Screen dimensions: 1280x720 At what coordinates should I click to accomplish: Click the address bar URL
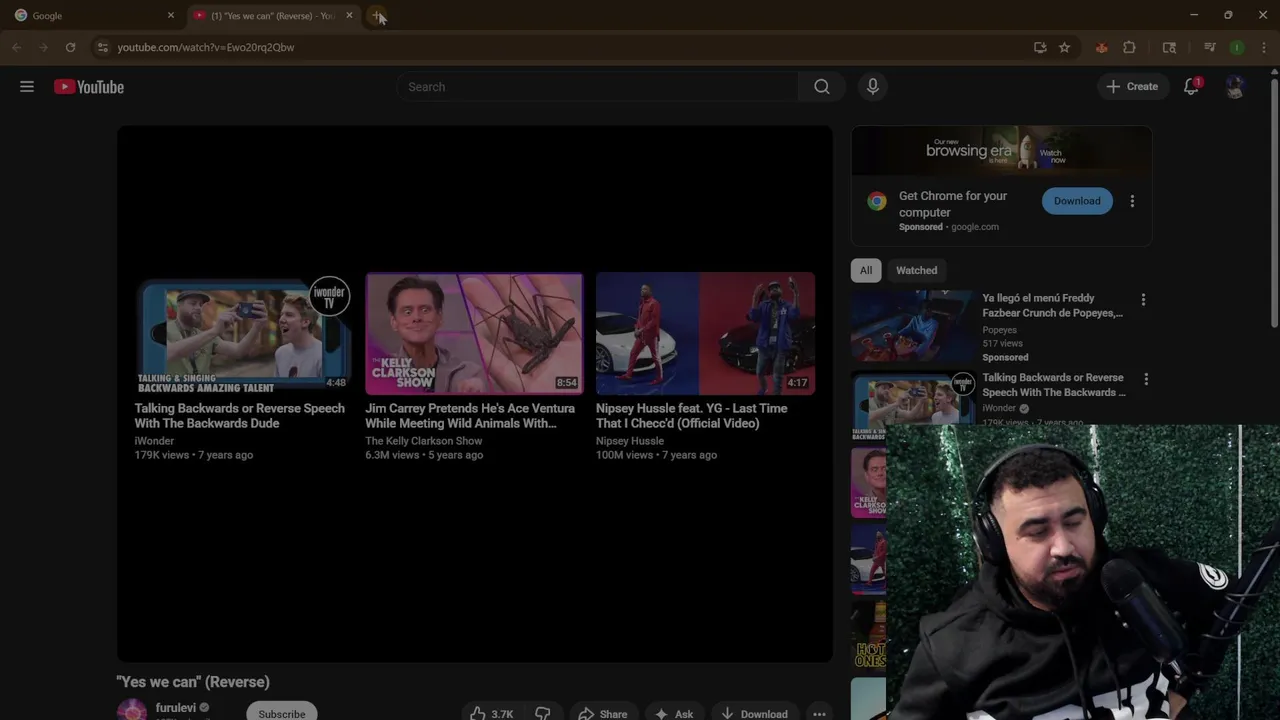(206, 47)
